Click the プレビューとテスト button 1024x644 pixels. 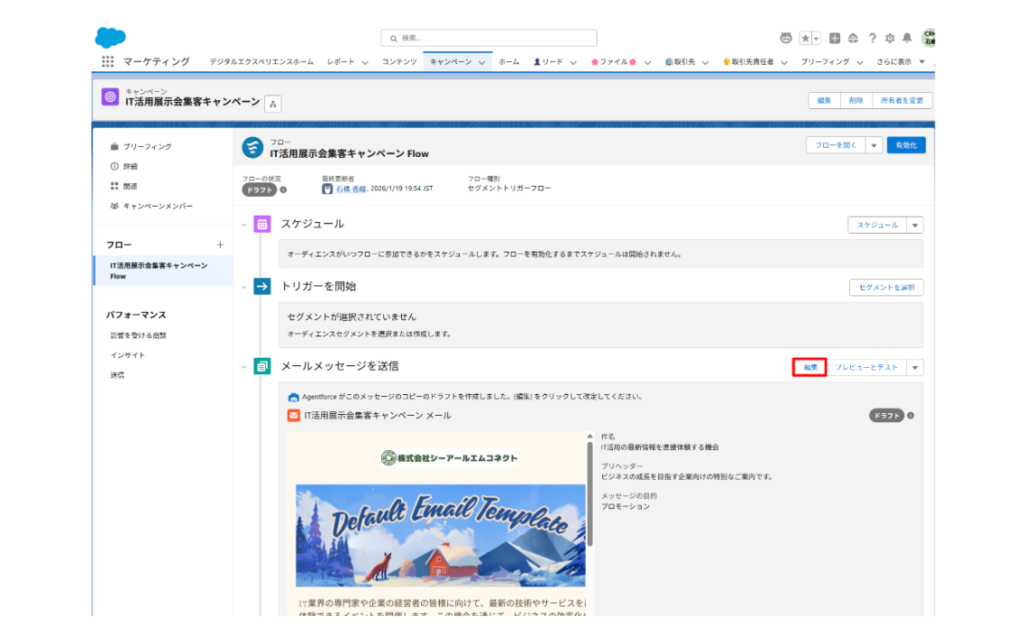tap(866, 367)
